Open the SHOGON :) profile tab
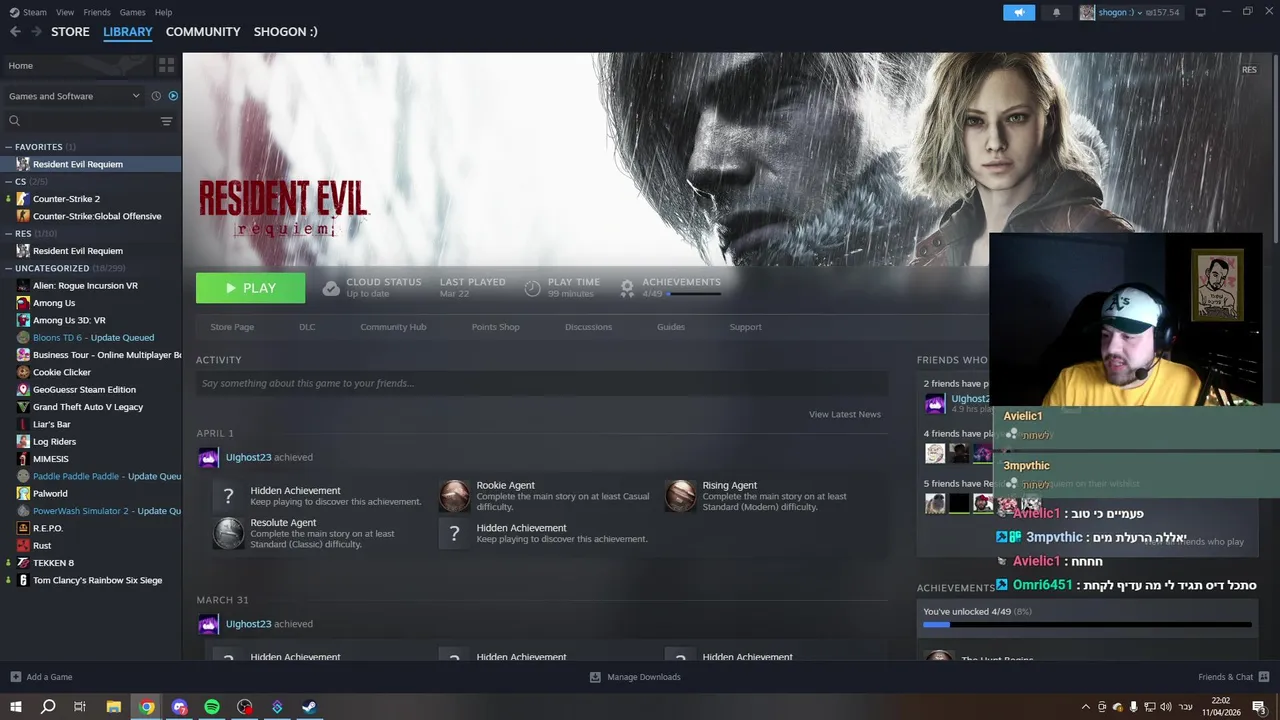 point(285,32)
